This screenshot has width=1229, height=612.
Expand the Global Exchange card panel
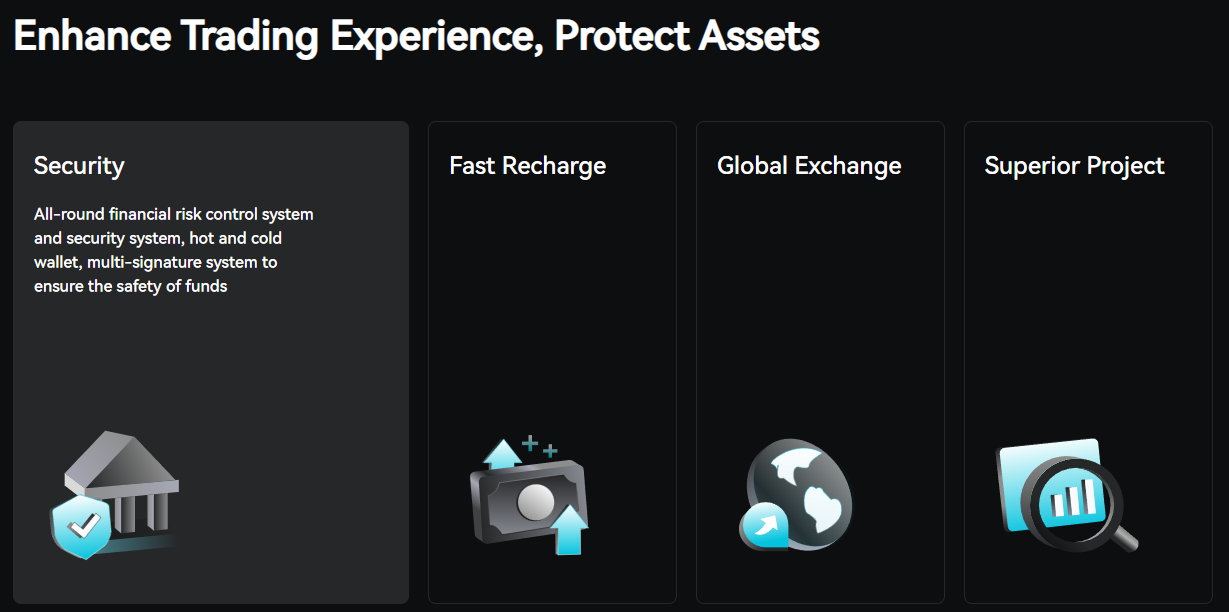(820, 362)
